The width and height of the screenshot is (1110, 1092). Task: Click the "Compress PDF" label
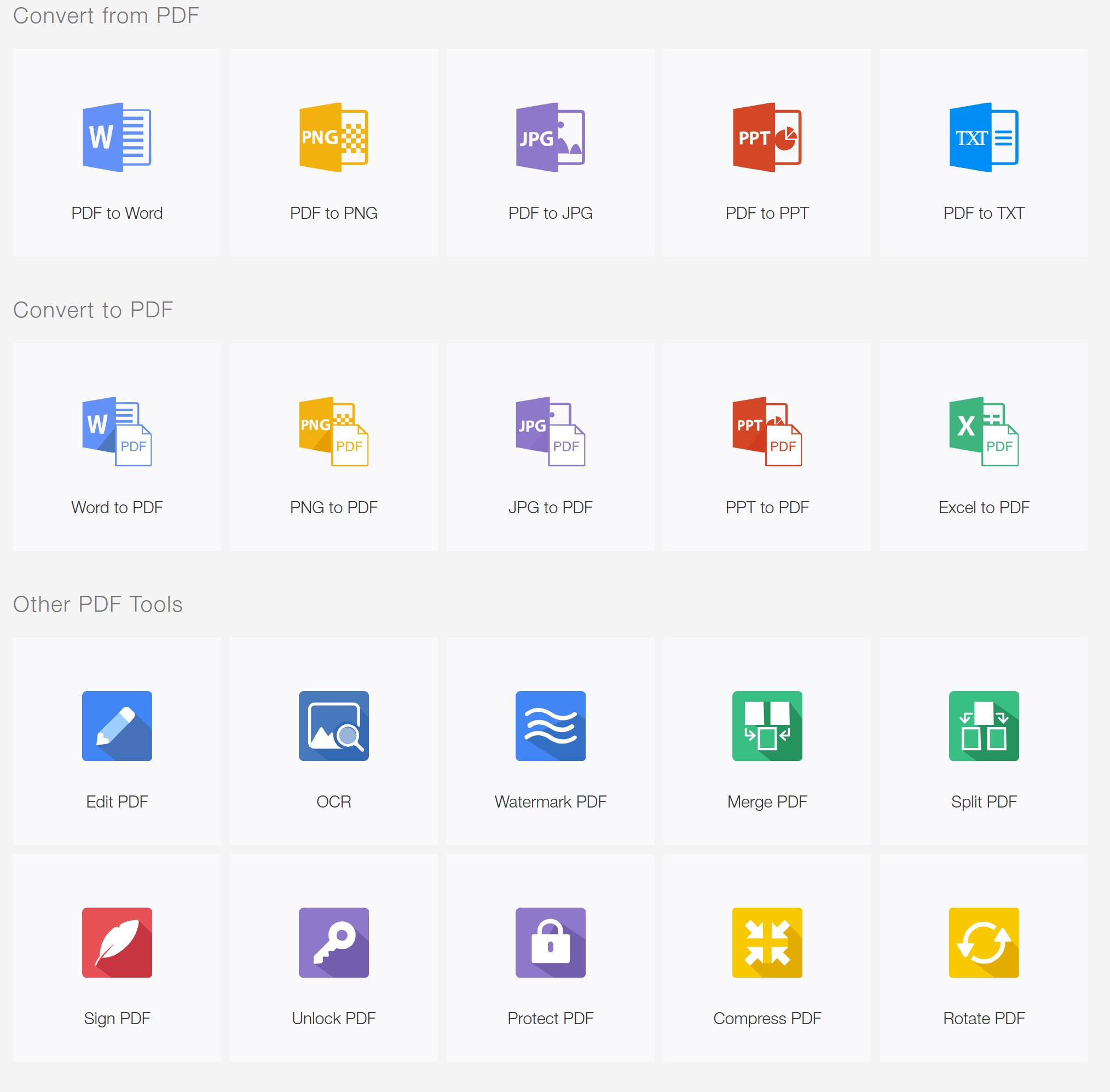click(x=767, y=1019)
